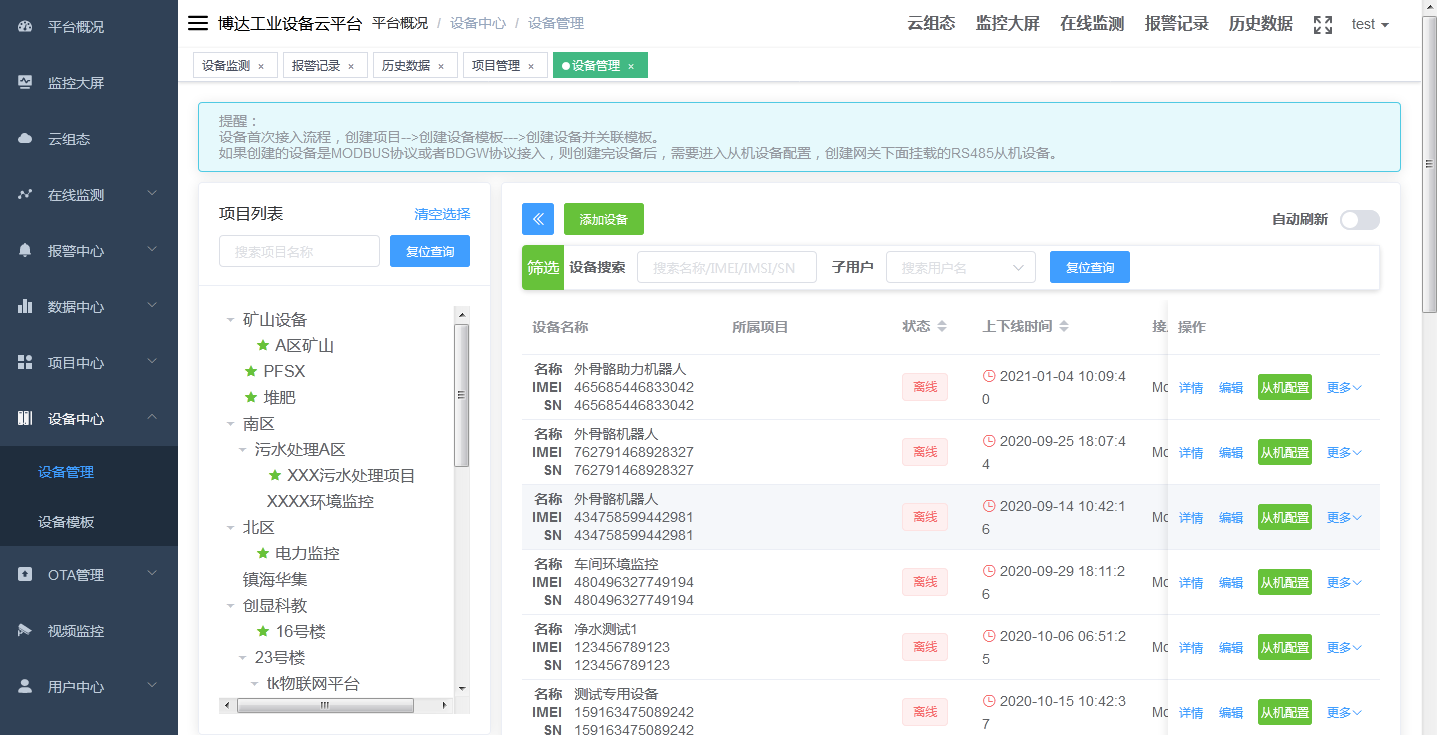1437x735 pixels.
Task: Enter fullscreen using the expand icon
Action: point(1322,23)
